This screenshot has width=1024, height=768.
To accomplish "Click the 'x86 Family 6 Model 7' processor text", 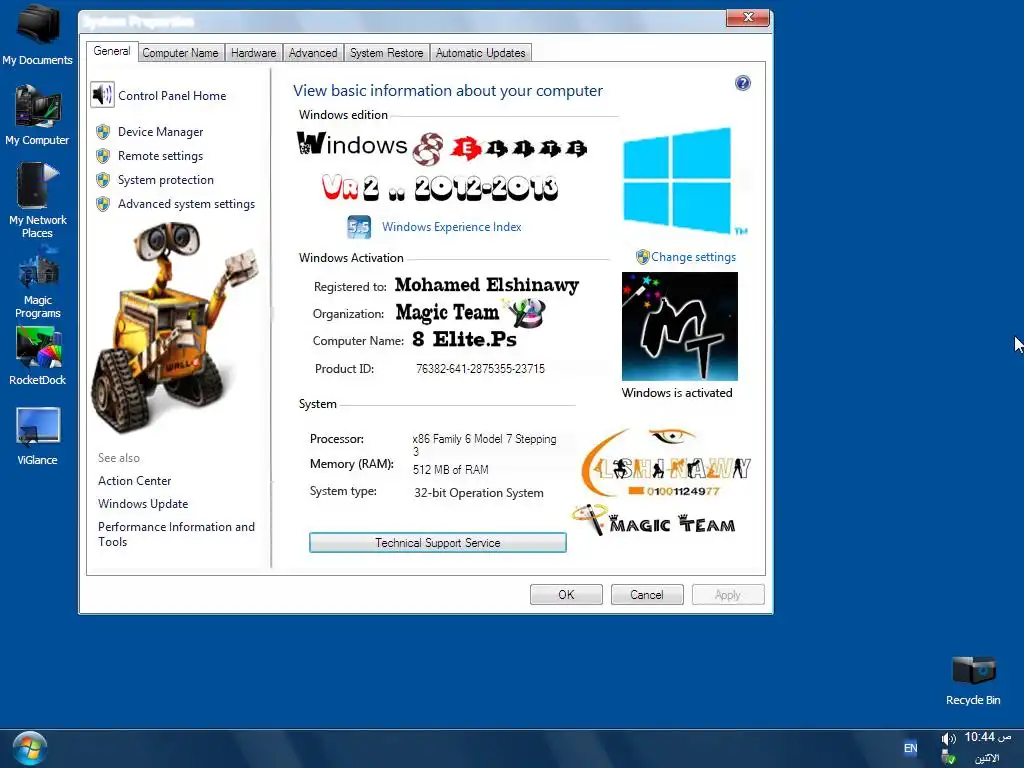I will click(485, 444).
